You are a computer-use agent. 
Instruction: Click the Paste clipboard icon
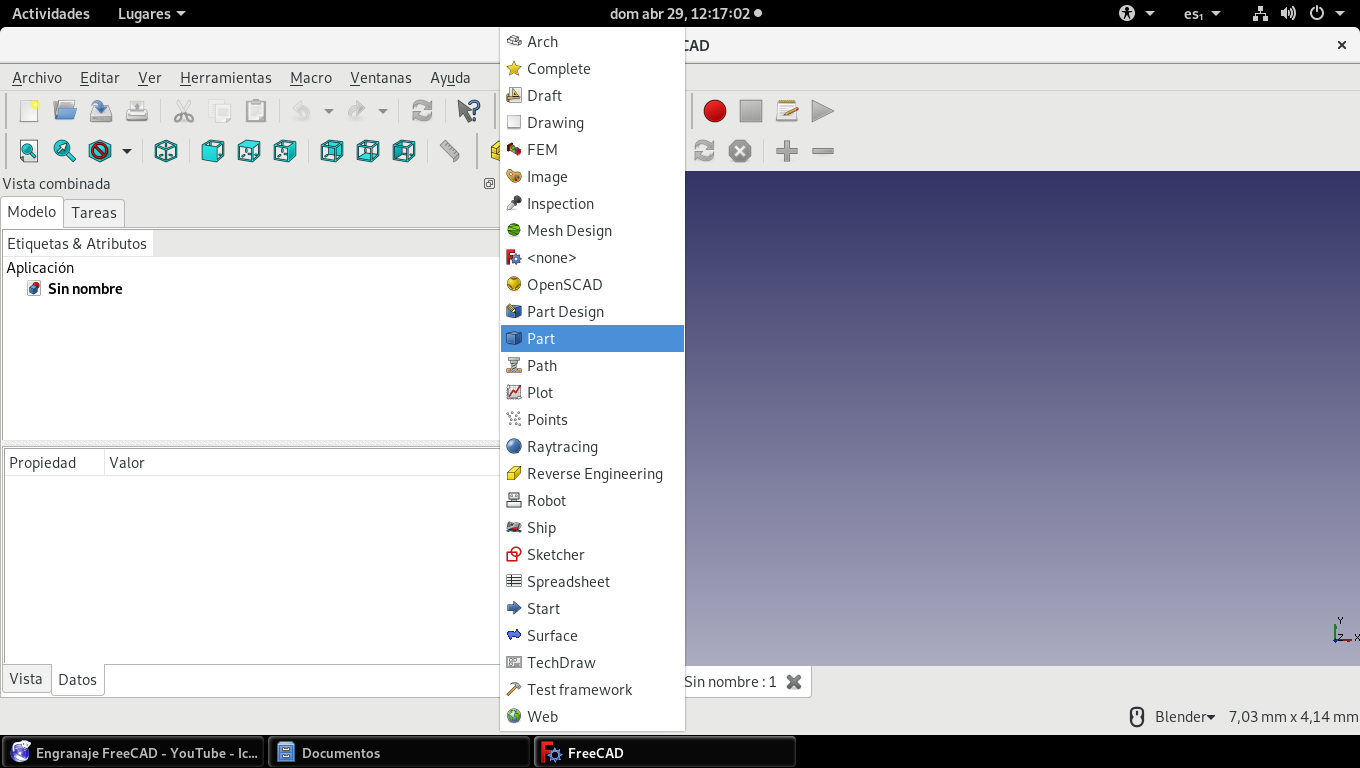(x=256, y=111)
